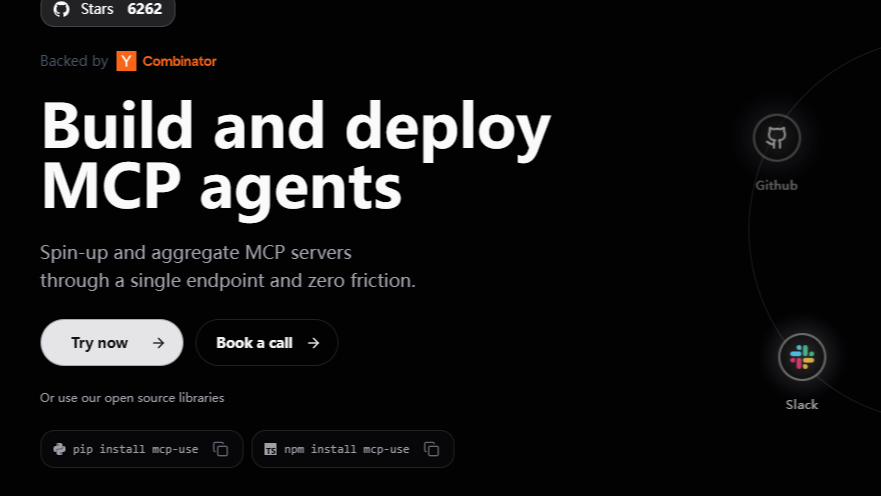Open the Combinator link
881x496 pixels.
click(179, 61)
